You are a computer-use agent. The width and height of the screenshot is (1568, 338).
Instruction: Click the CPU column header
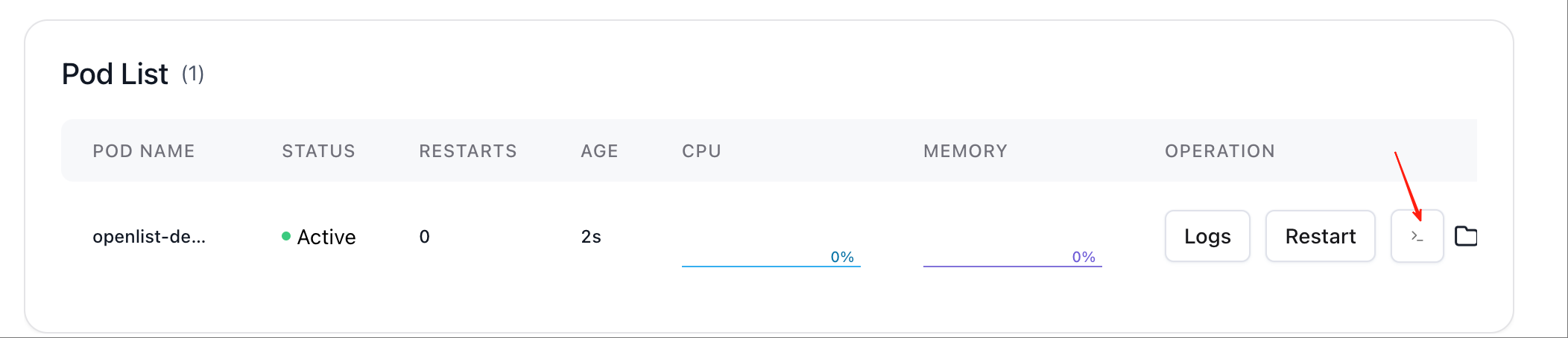pyautogui.click(x=701, y=151)
